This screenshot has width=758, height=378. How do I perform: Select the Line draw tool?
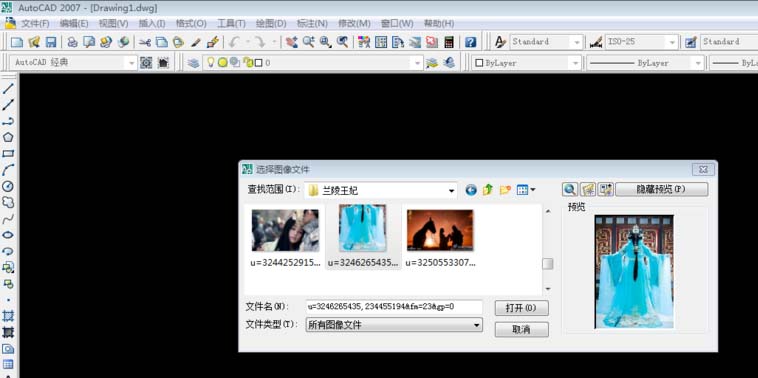8,88
